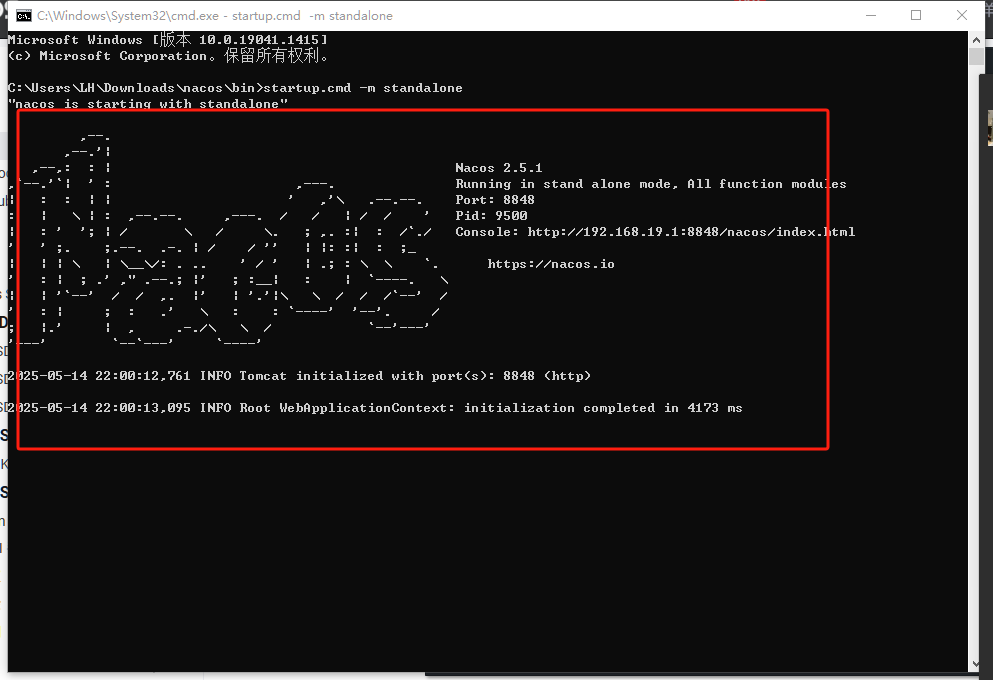Click the https://nacos.io address text
This screenshot has width=993, height=680.
pyautogui.click(x=551, y=264)
